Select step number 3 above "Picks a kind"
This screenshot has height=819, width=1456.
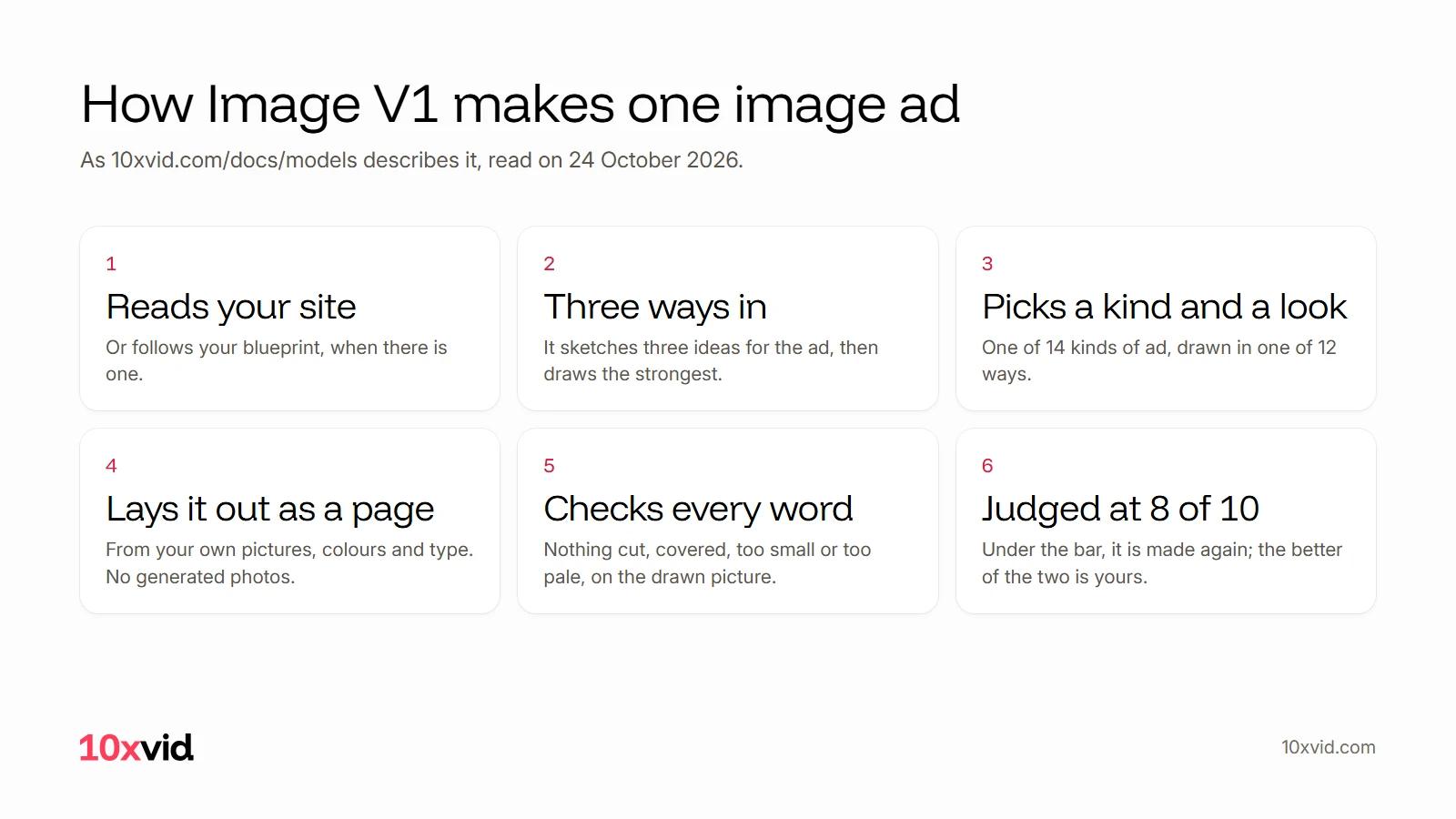(x=987, y=264)
